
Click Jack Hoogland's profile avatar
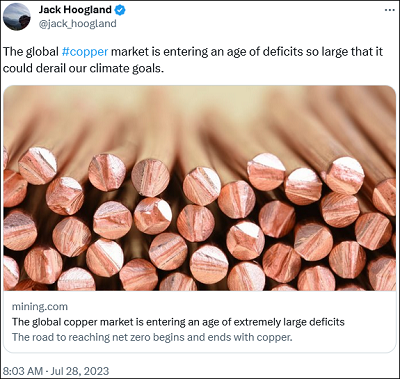click(x=17, y=17)
